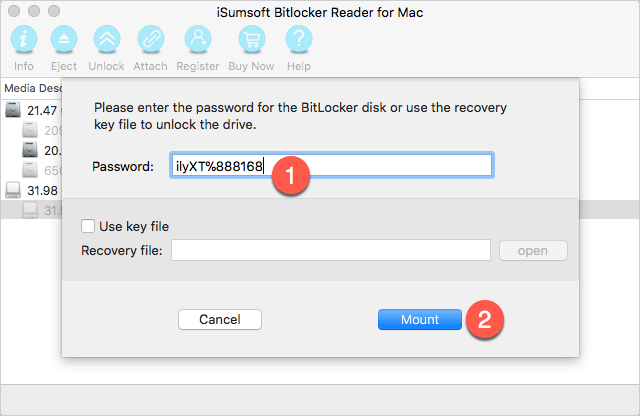
Task: Minimize the Bitlocker Reader window
Action: [x=33, y=10]
